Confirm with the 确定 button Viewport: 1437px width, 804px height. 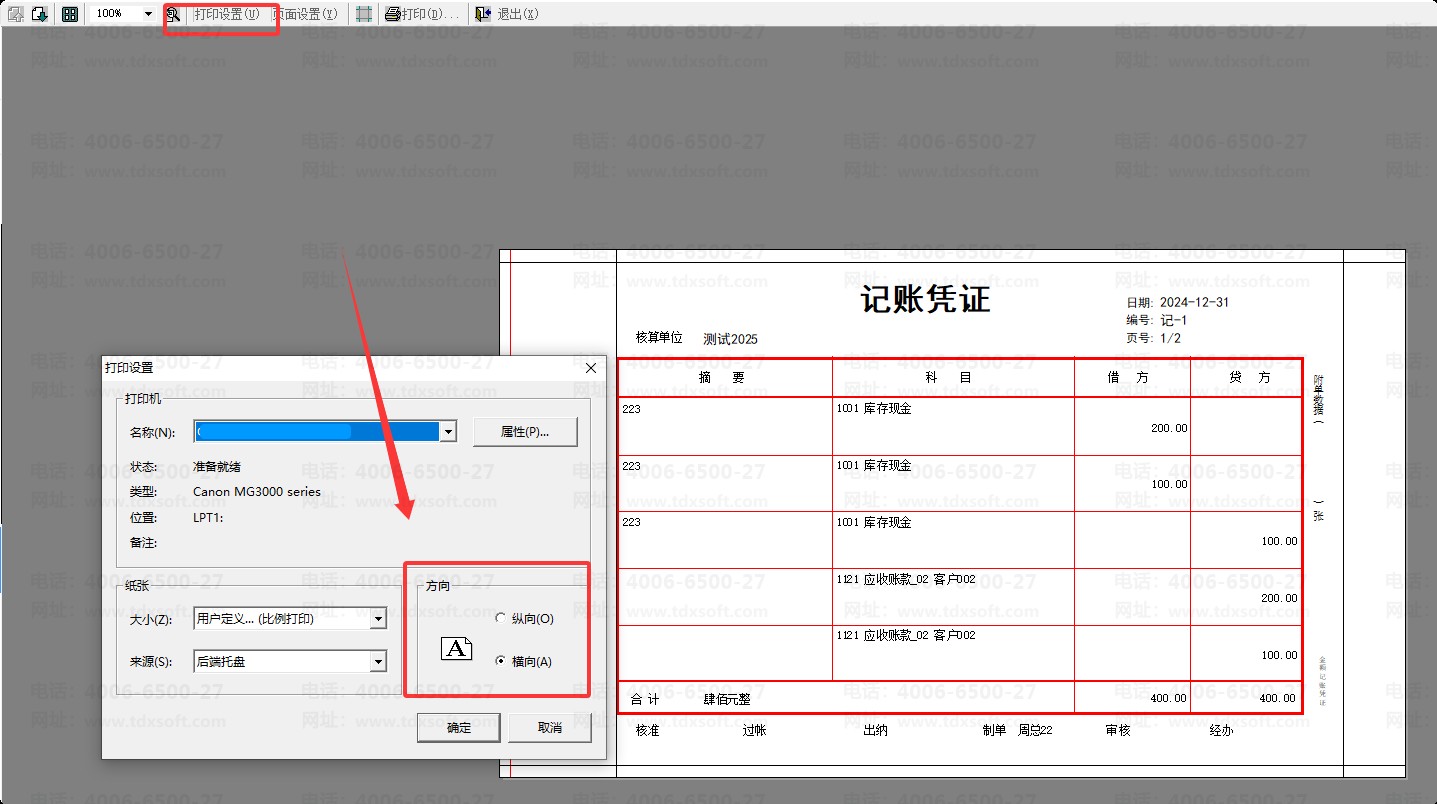pos(459,728)
